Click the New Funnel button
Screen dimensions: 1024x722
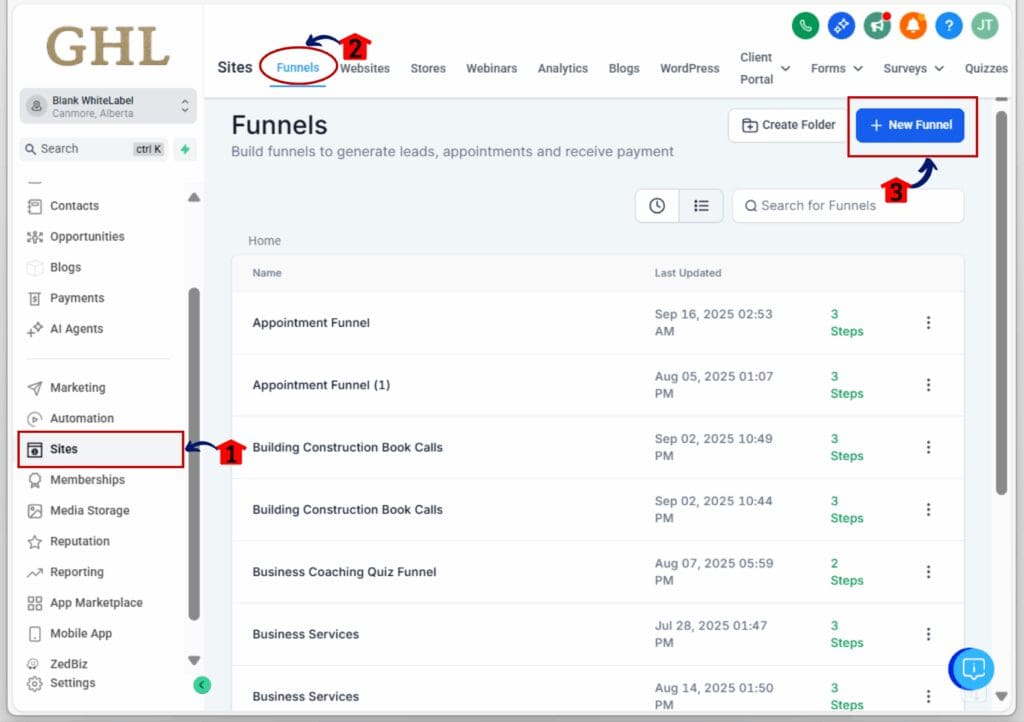click(x=910, y=125)
